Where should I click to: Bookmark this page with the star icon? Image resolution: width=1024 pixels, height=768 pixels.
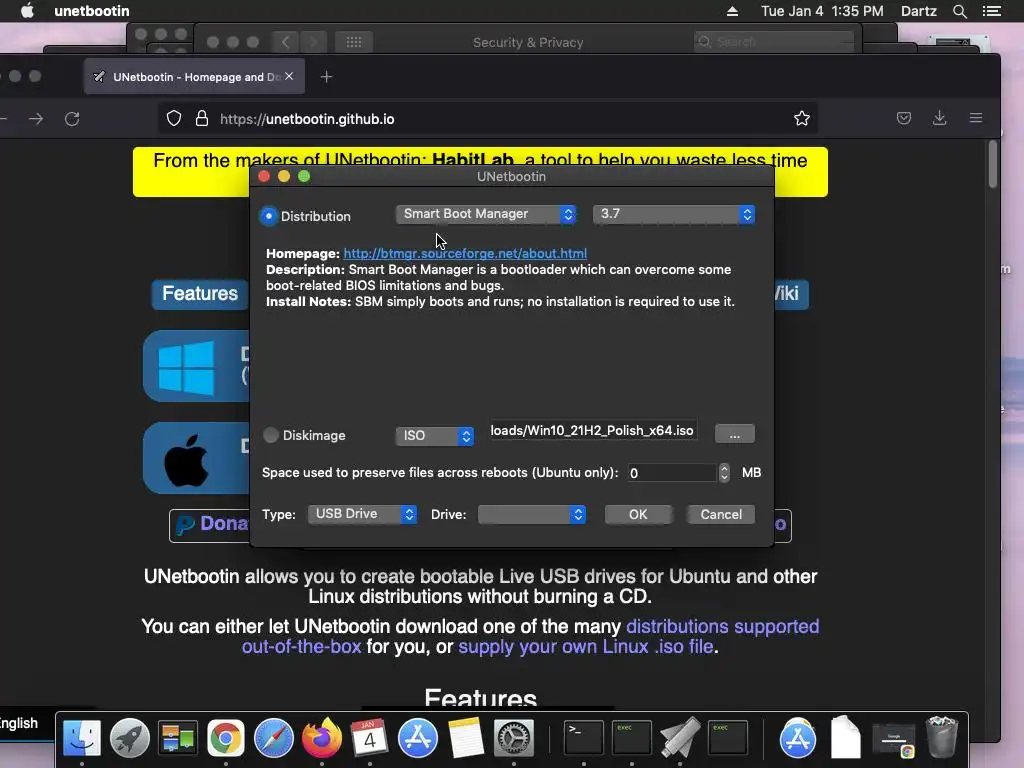pyautogui.click(x=802, y=118)
